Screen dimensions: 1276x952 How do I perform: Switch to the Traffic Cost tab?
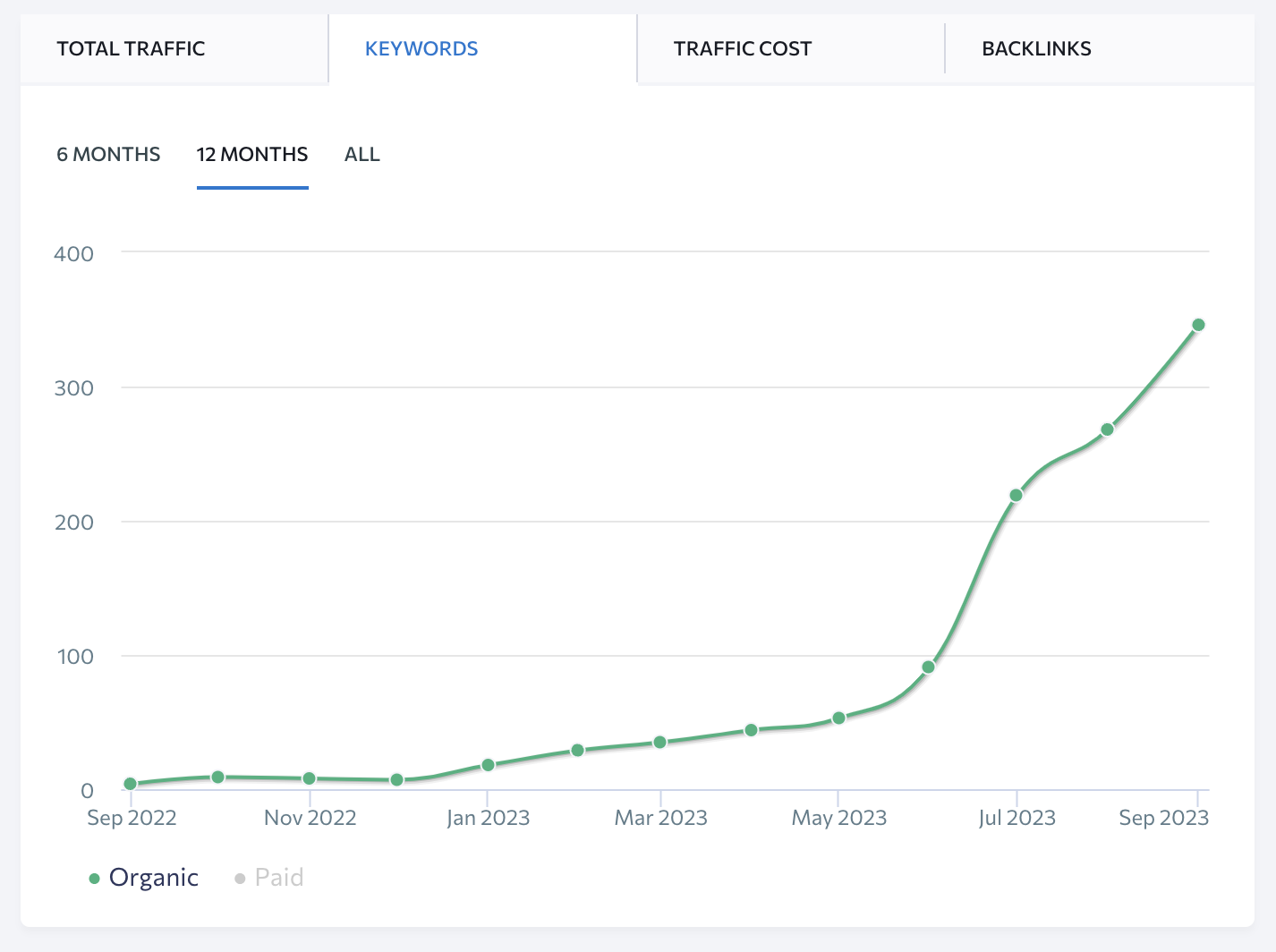pyautogui.click(x=742, y=49)
